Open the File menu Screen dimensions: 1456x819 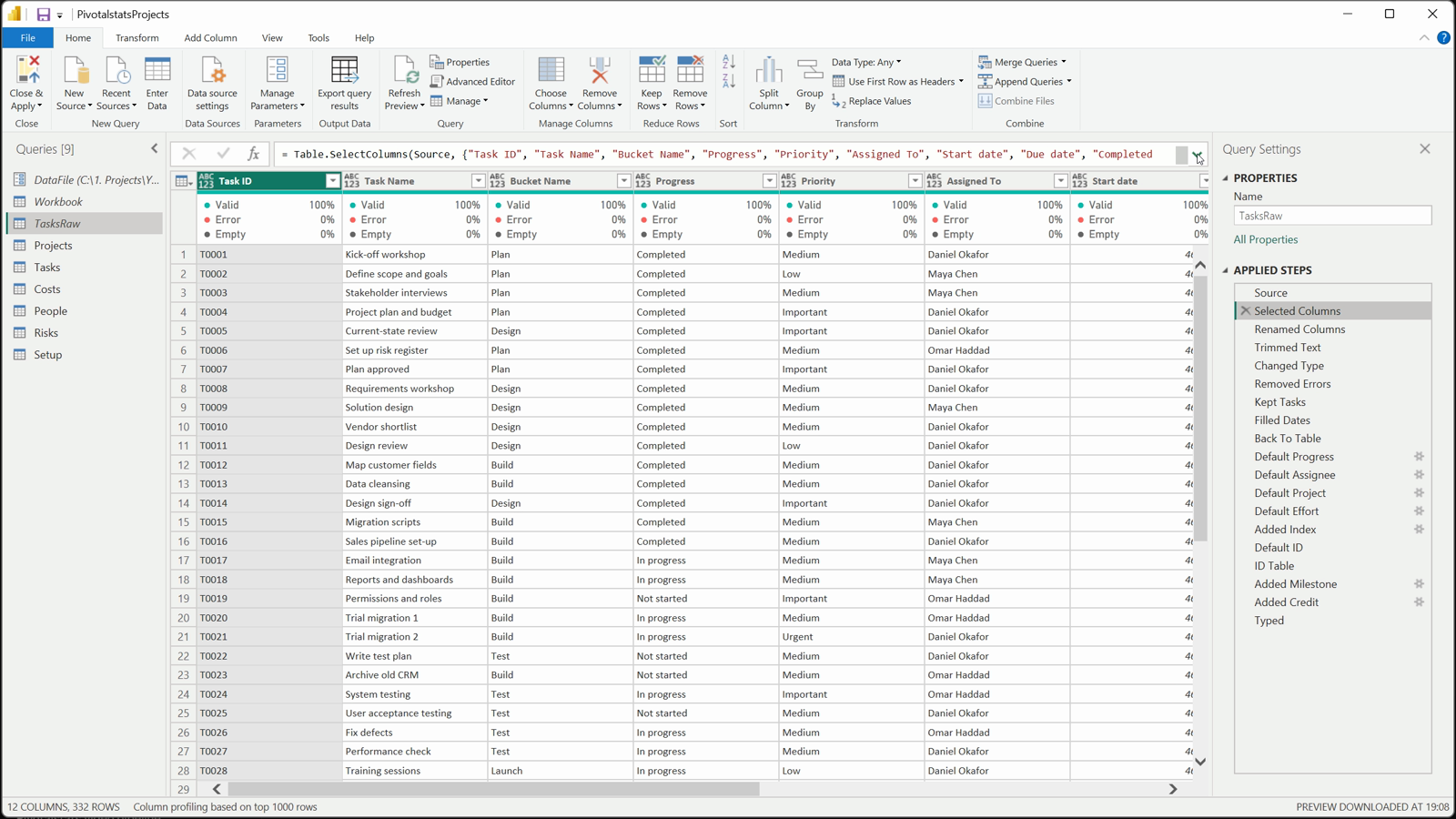[x=27, y=38]
